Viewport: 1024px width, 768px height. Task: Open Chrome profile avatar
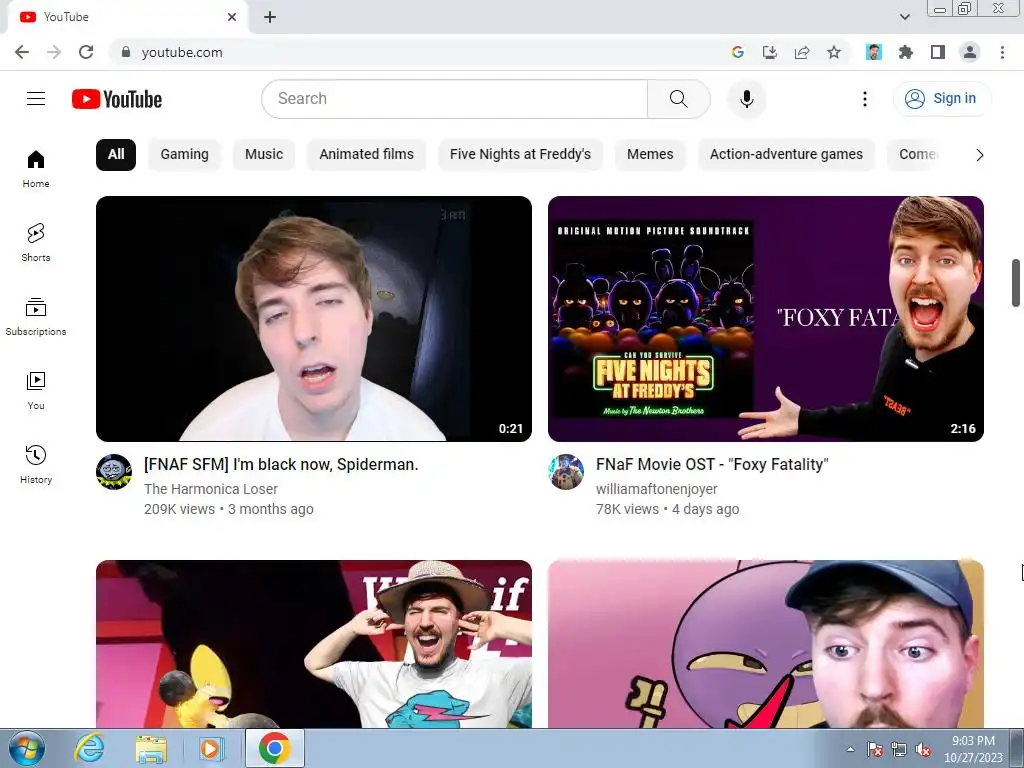(970, 52)
